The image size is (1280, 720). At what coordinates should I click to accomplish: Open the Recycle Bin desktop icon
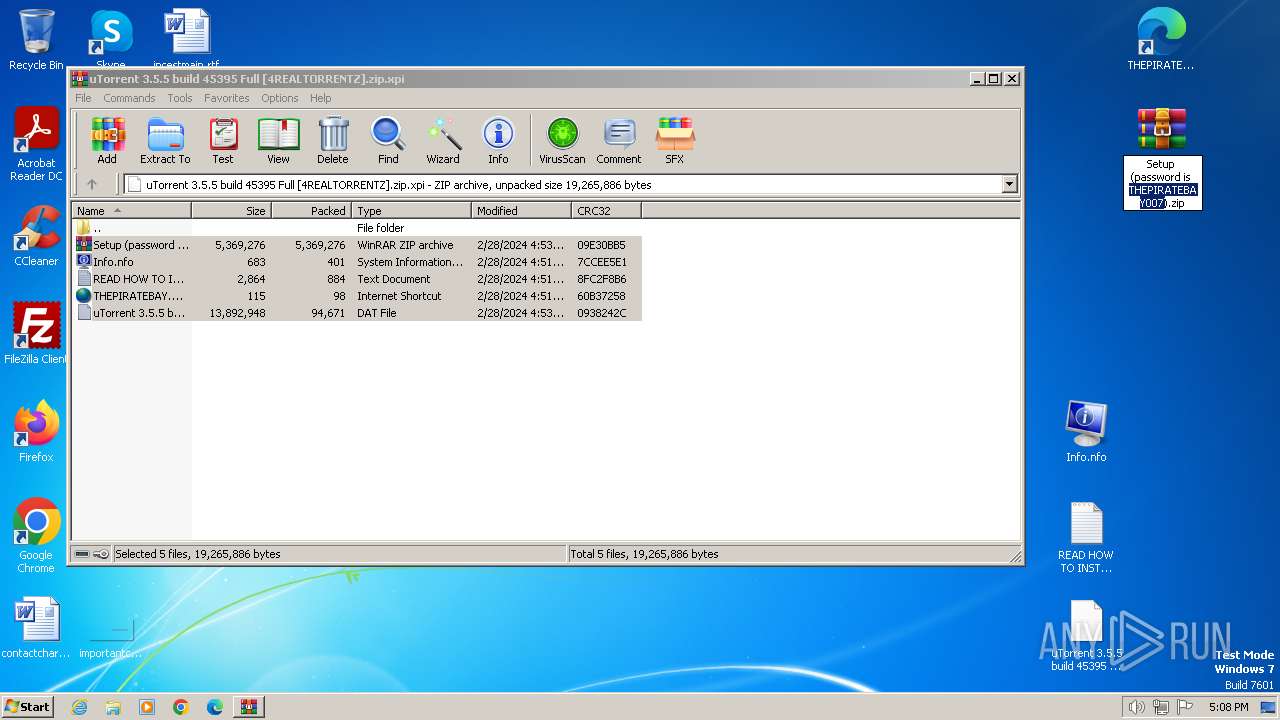pyautogui.click(x=36, y=40)
